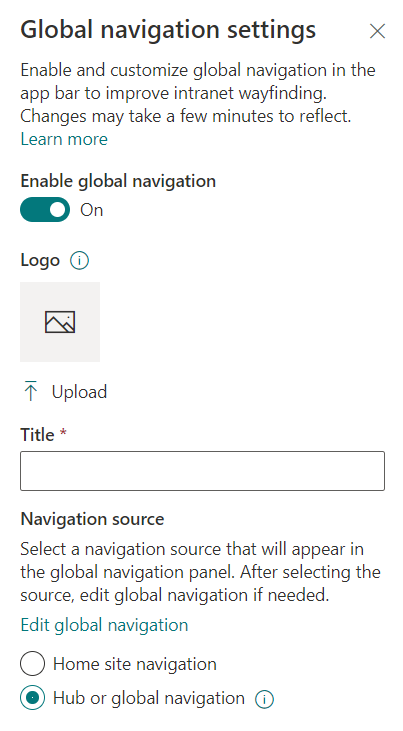Show info icon beside Hub or global navigation
The height and width of the screenshot is (731, 403).
pyautogui.click(x=264, y=699)
